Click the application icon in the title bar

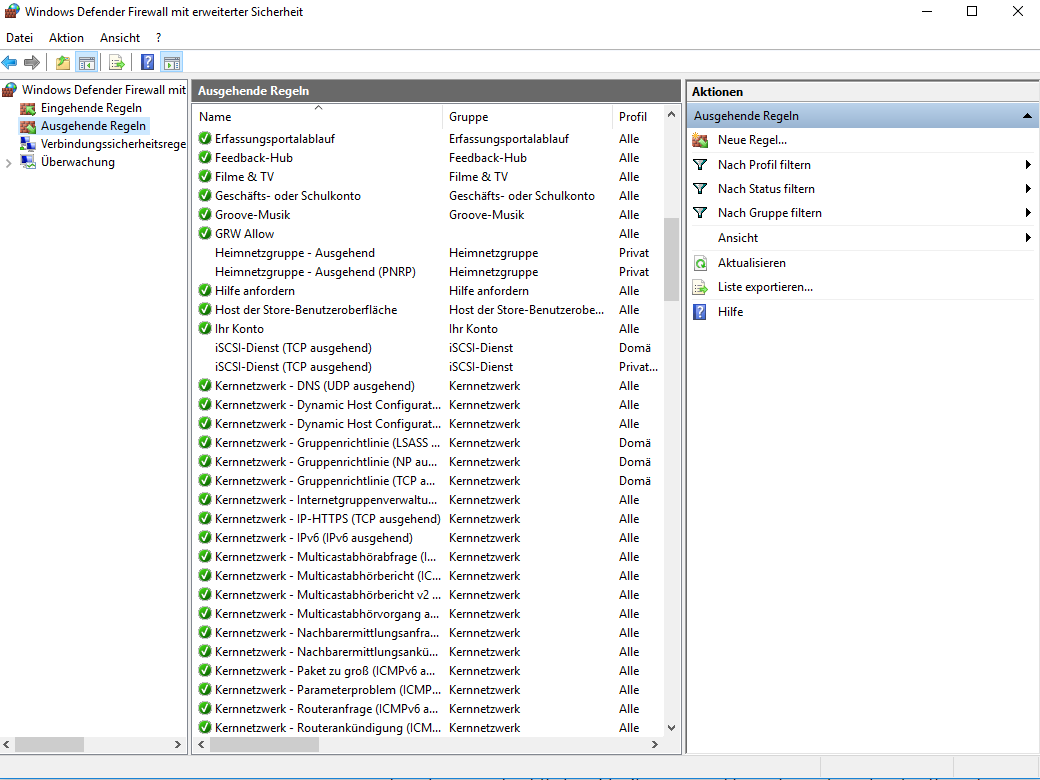(x=12, y=11)
